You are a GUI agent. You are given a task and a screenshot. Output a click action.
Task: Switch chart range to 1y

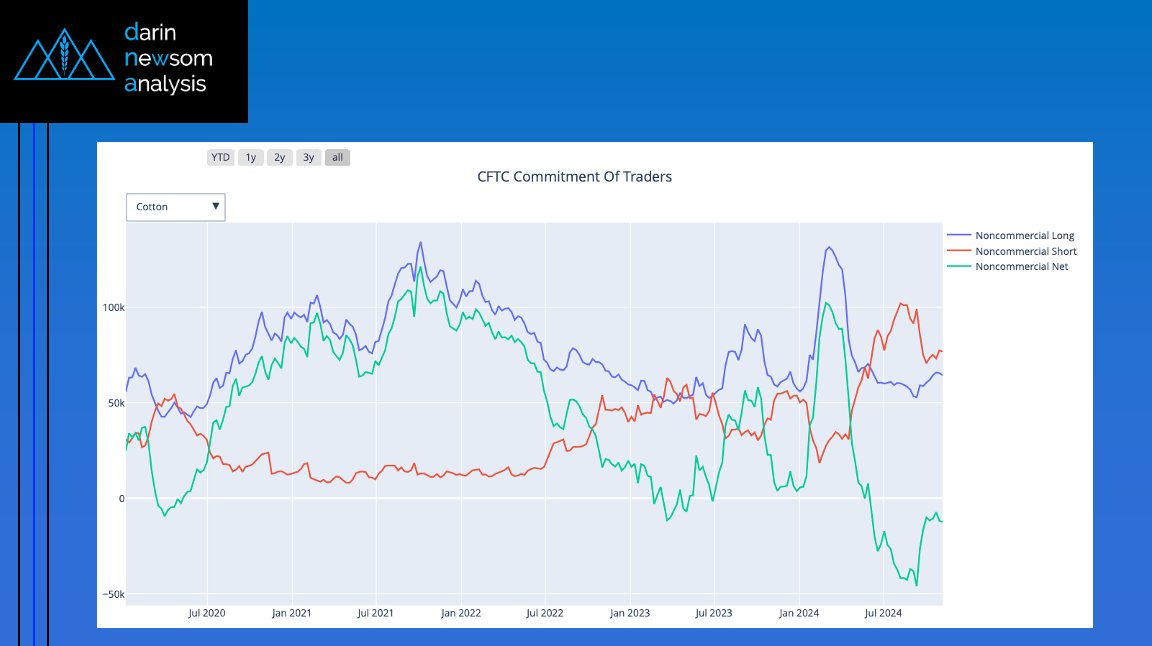tap(251, 157)
